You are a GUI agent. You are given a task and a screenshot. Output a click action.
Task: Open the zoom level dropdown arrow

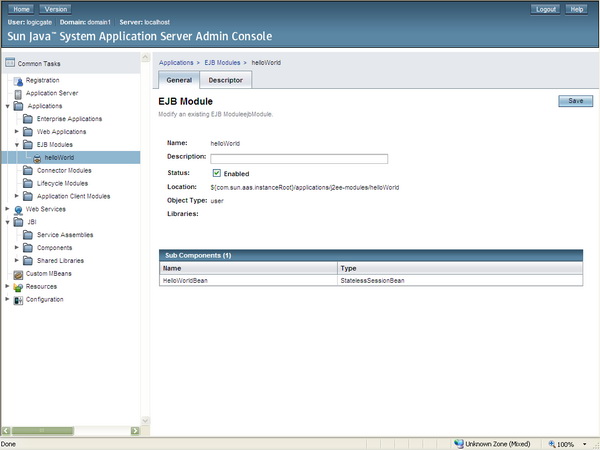(x=584, y=444)
